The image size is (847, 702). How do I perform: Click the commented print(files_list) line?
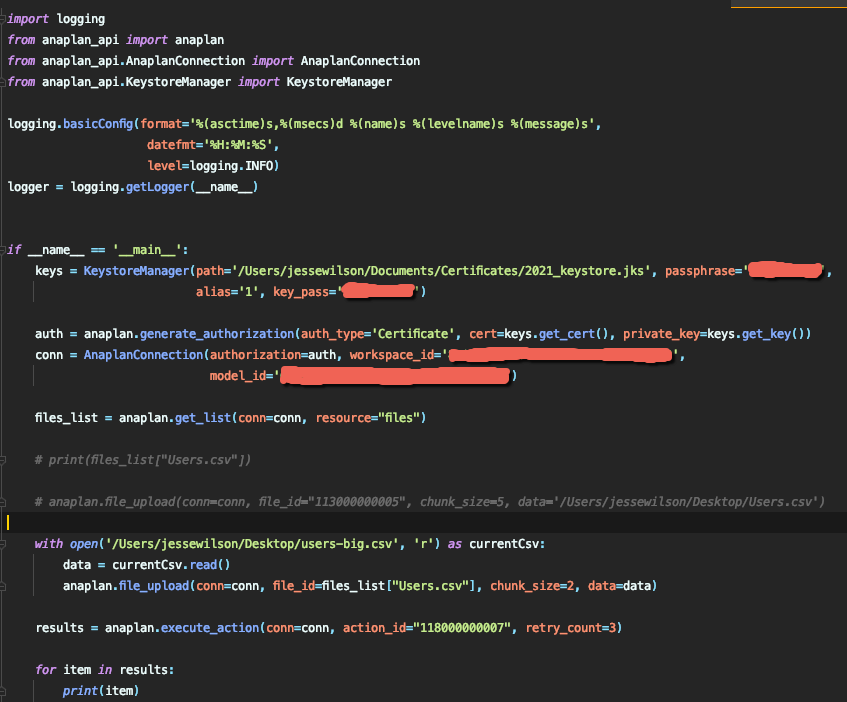[x=143, y=460]
